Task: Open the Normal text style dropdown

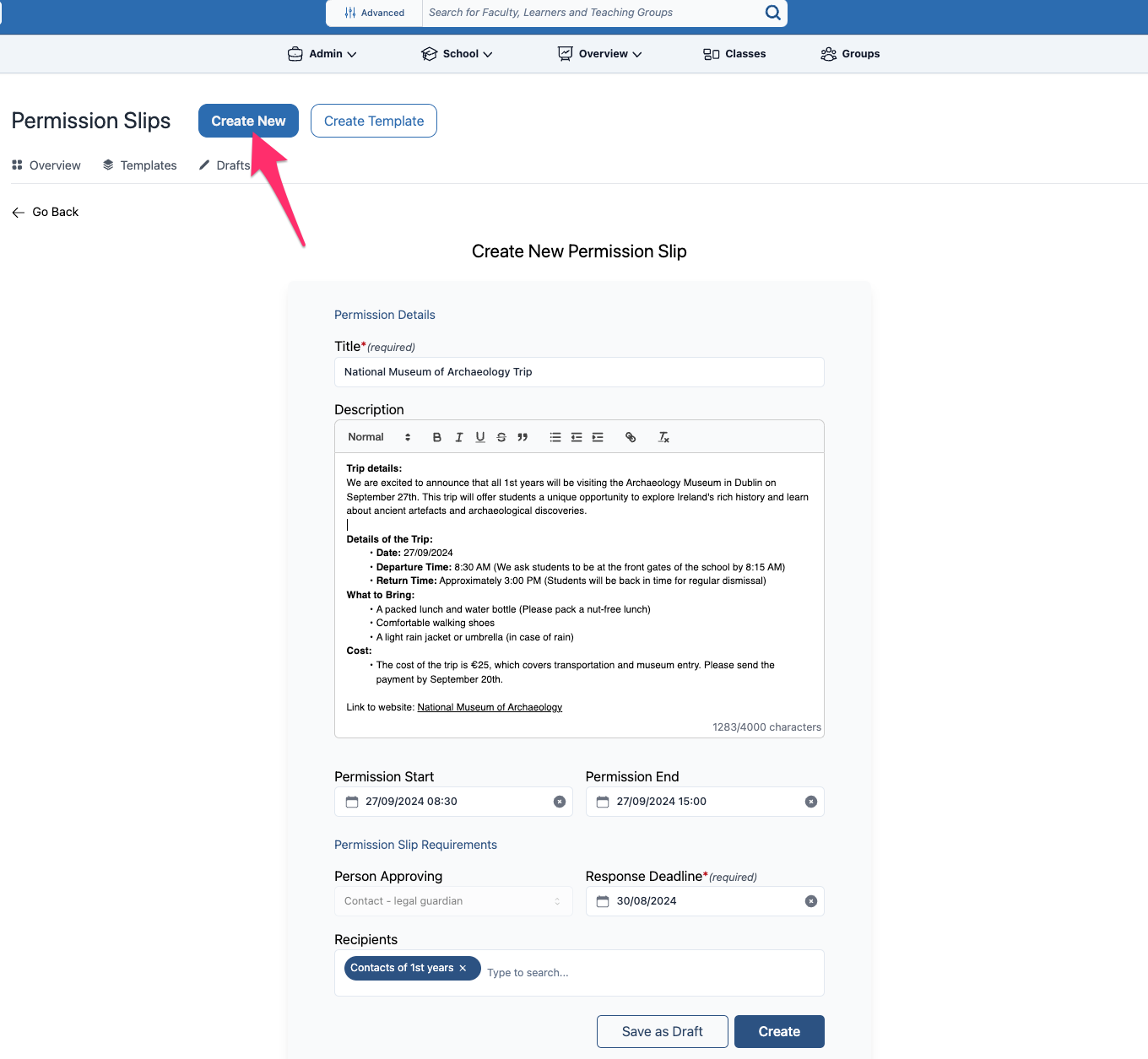Action: pyautogui.click(x=379, y=437)
